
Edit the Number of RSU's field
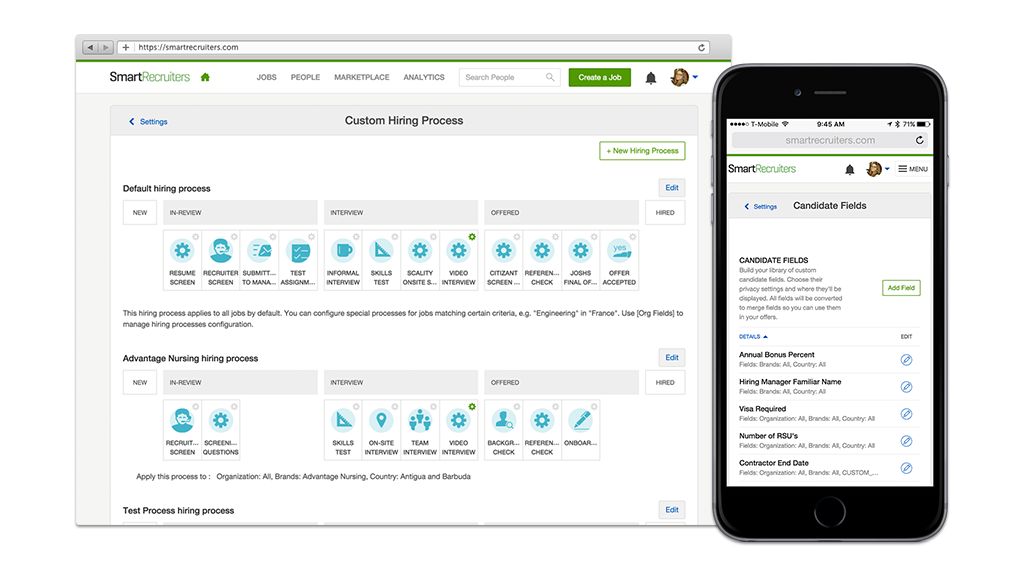(x=906, y=441)
